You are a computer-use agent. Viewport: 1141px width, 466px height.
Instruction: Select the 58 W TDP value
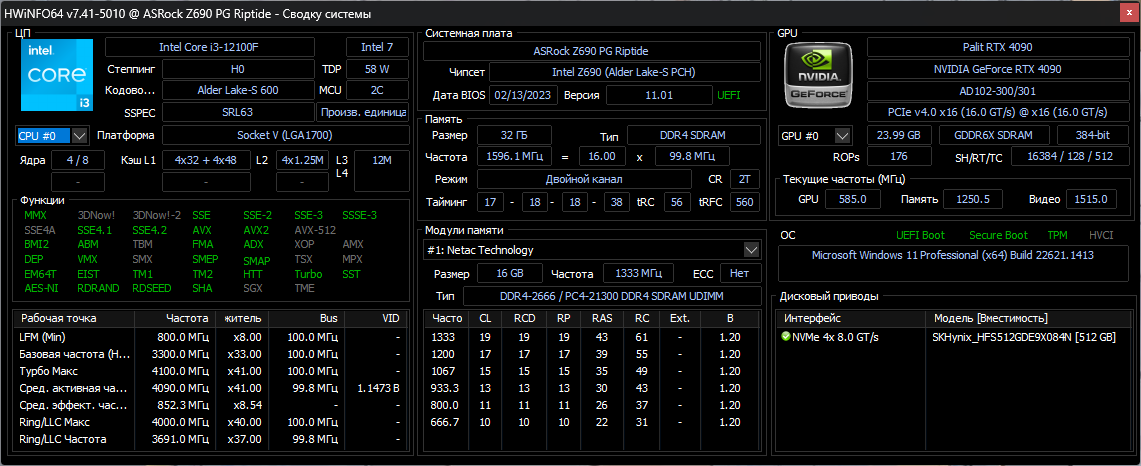377,69
